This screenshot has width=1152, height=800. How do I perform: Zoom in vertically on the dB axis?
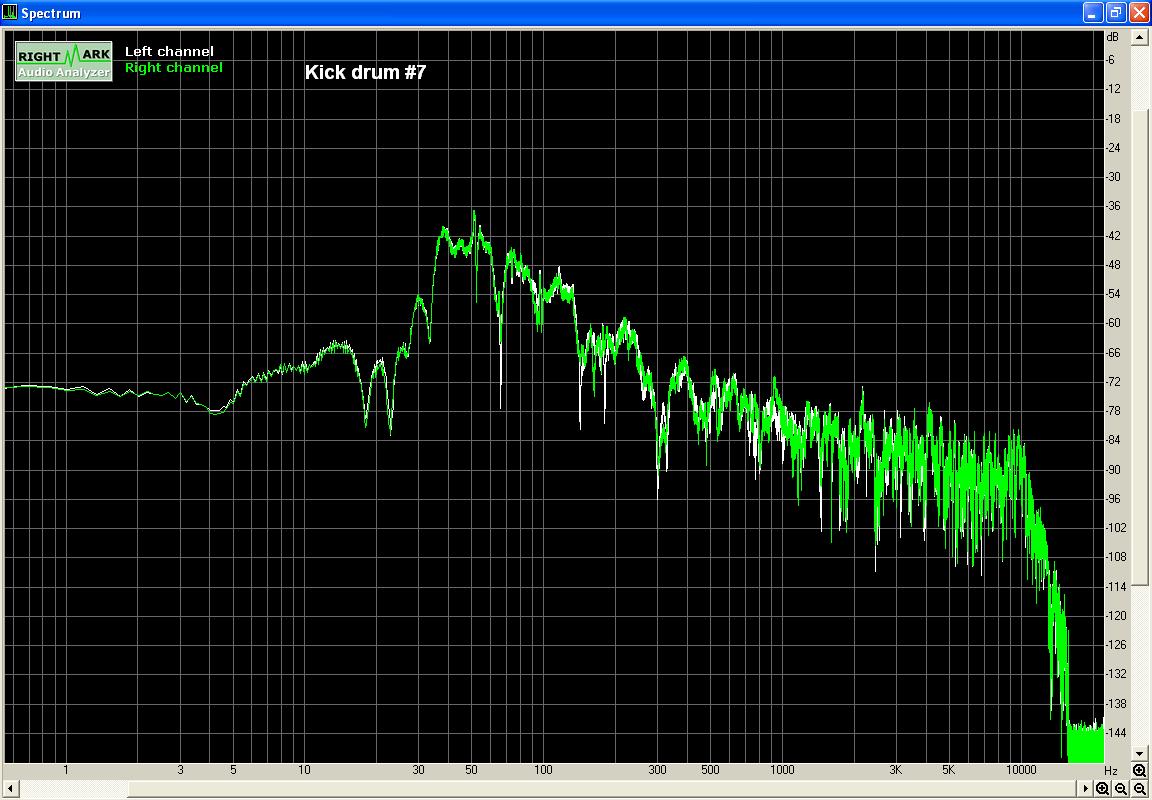coord(1139,771)
